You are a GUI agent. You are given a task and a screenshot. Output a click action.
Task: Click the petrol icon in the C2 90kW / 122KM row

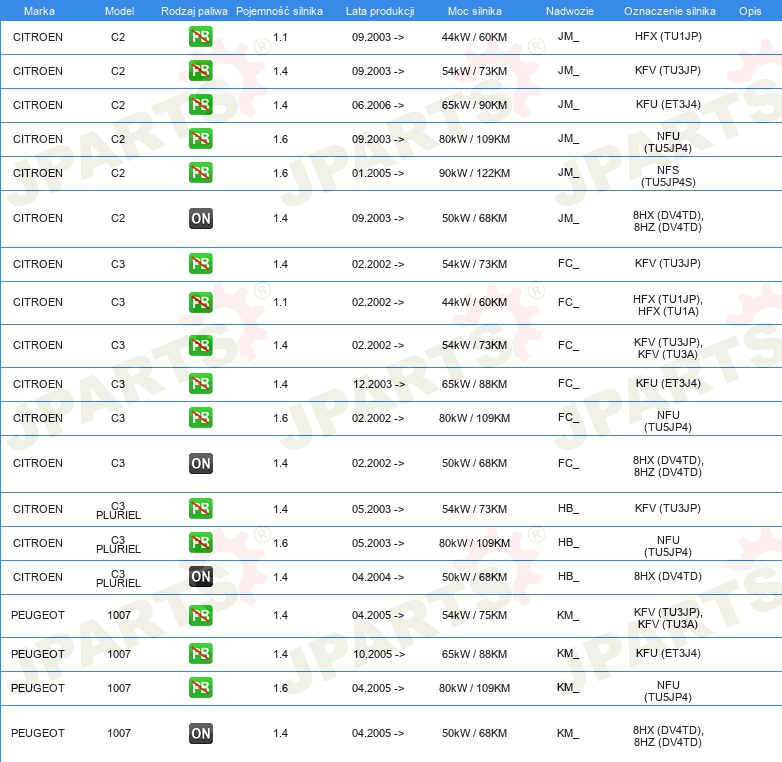click(x=200, y=173)
